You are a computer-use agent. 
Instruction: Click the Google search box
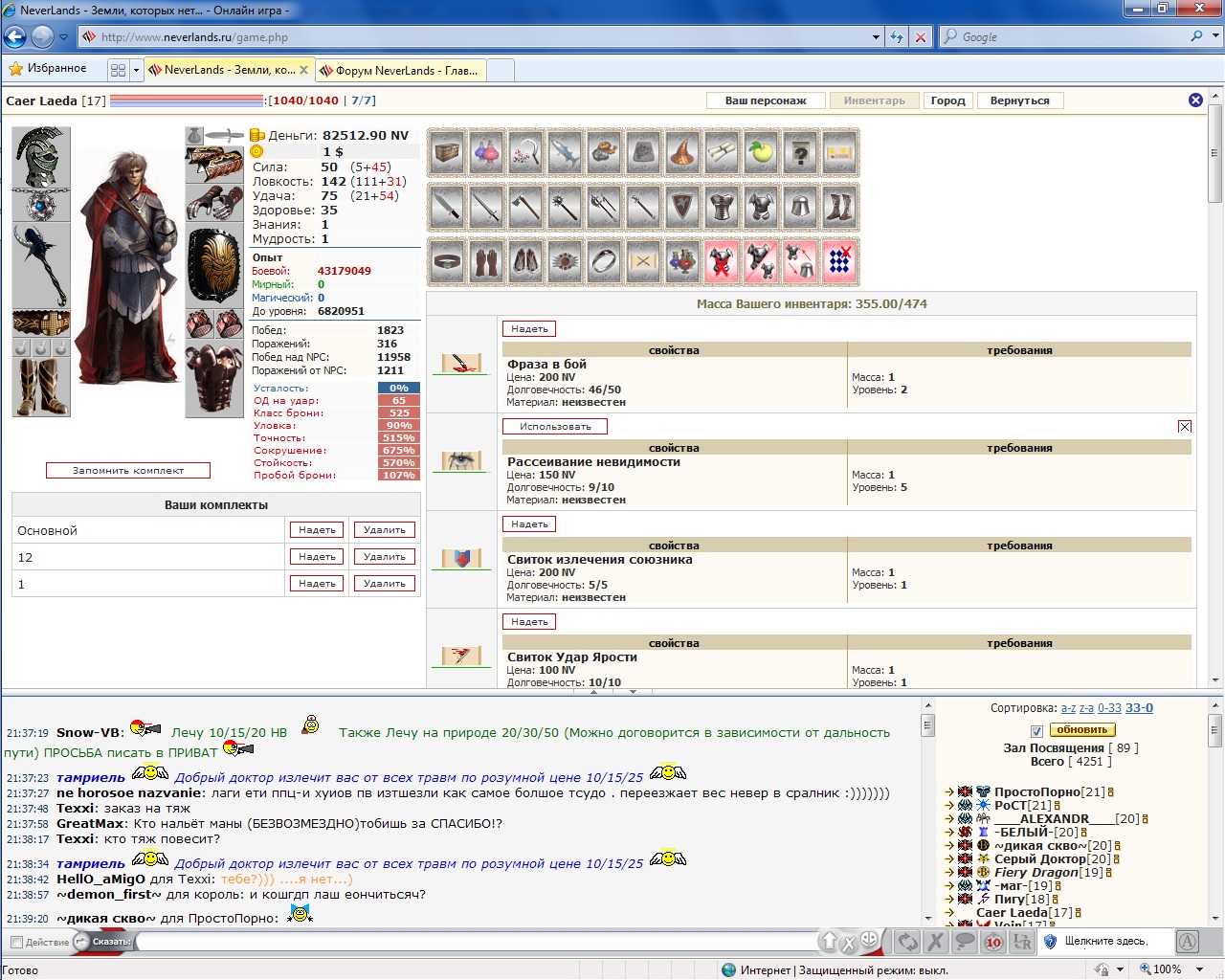pyautogui.click(x=1072, y=36)
